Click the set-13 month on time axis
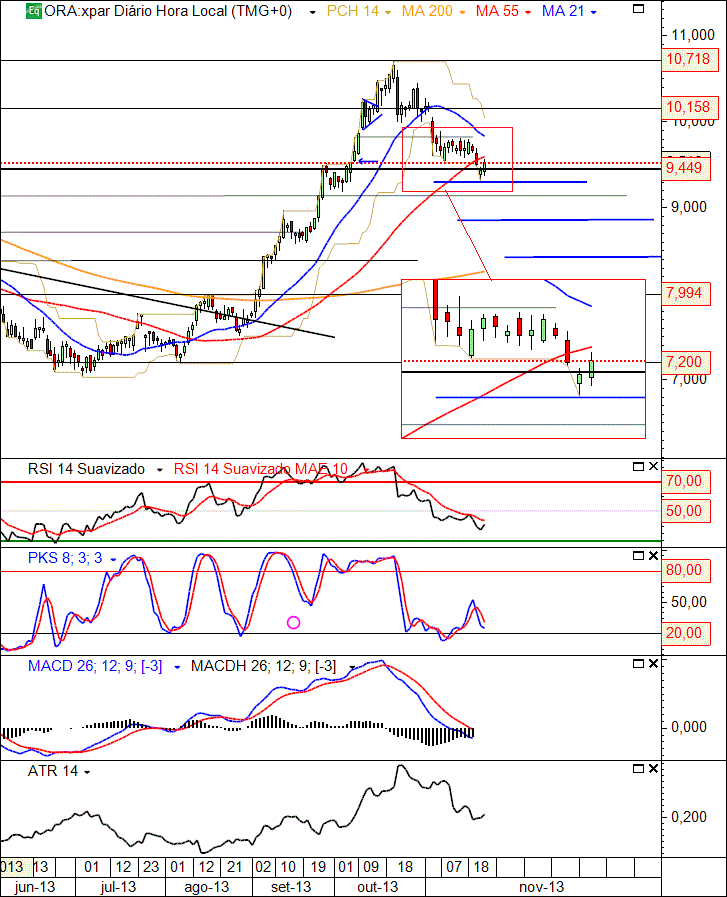Image resolution: width=727 pixels, height=897 pixels. coord(291,887)
